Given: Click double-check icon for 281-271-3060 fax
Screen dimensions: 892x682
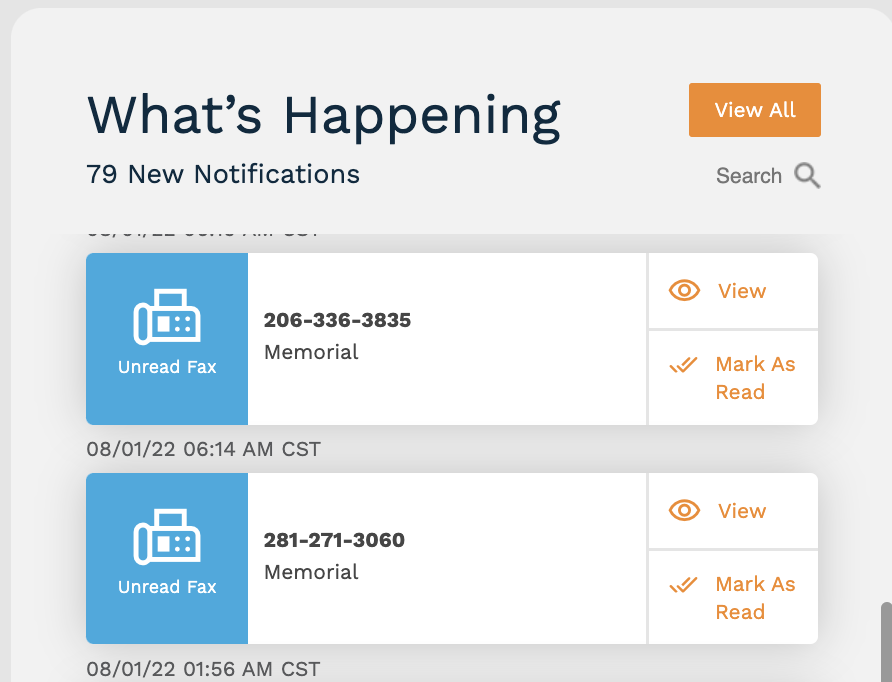Looking at the screenshot, I should click(683, 585).
